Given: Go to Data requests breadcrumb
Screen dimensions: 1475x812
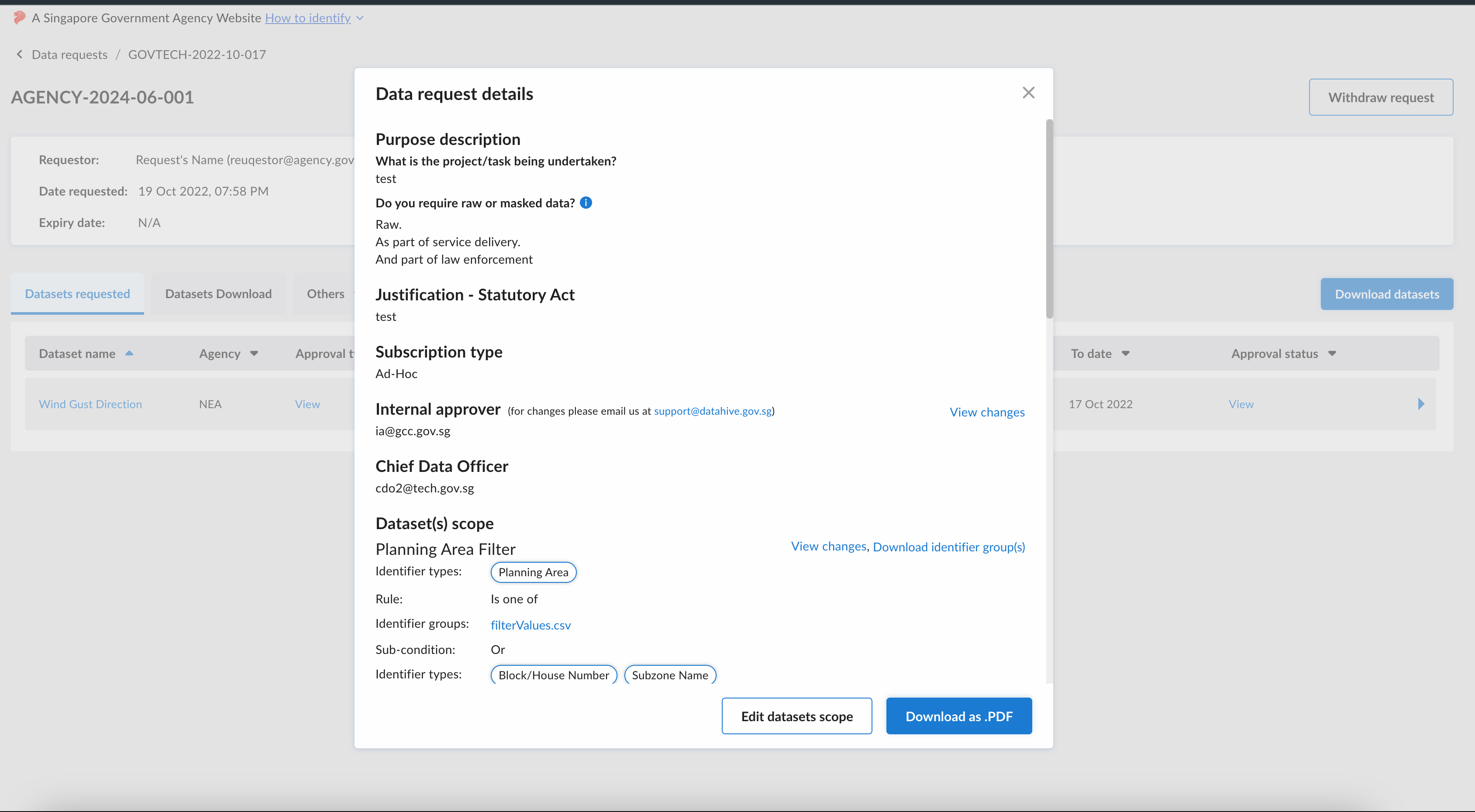Looking at the screenshot, I should pyautogui.click(x=69, y=55).
